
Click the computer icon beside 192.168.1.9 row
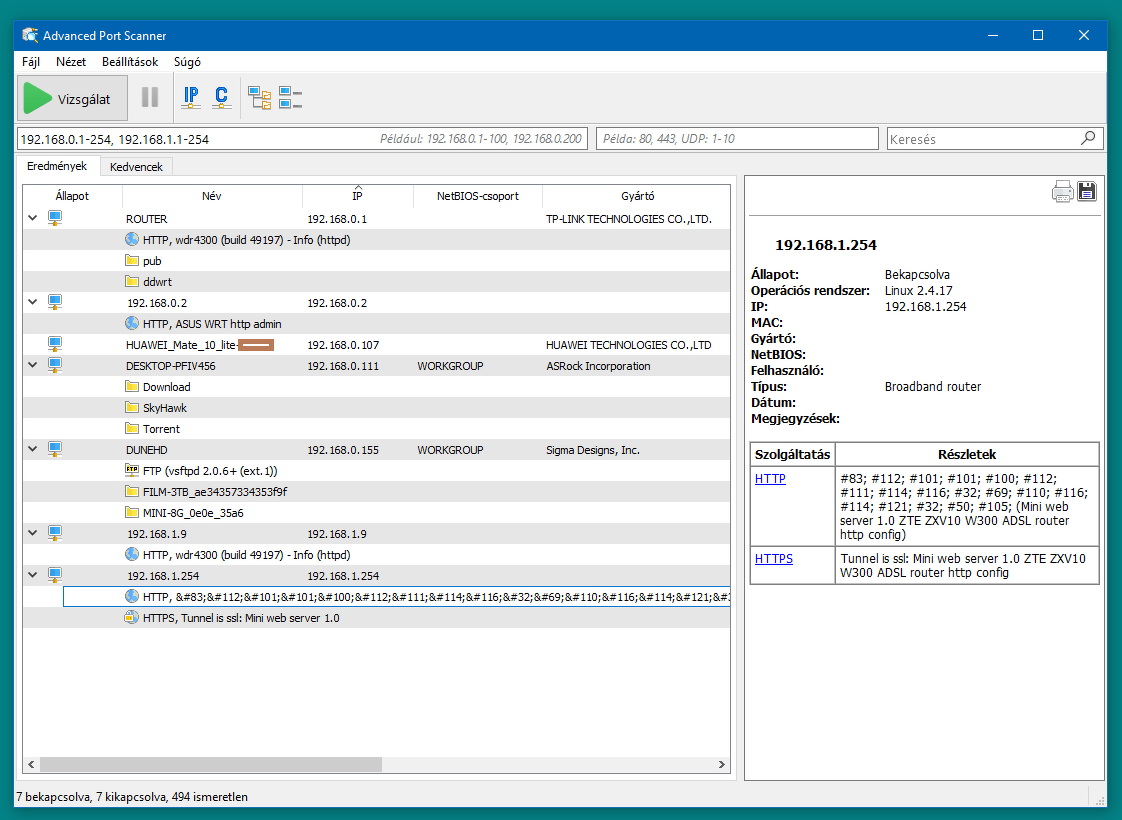[54, 533]
